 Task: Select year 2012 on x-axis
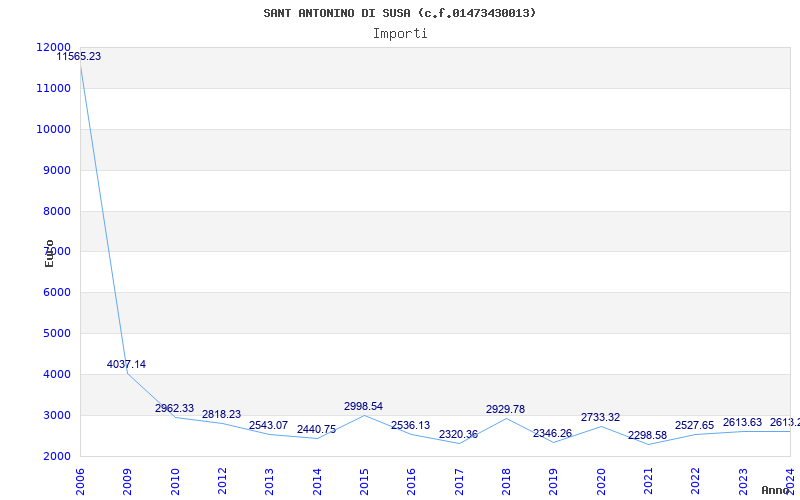[222, 482]
